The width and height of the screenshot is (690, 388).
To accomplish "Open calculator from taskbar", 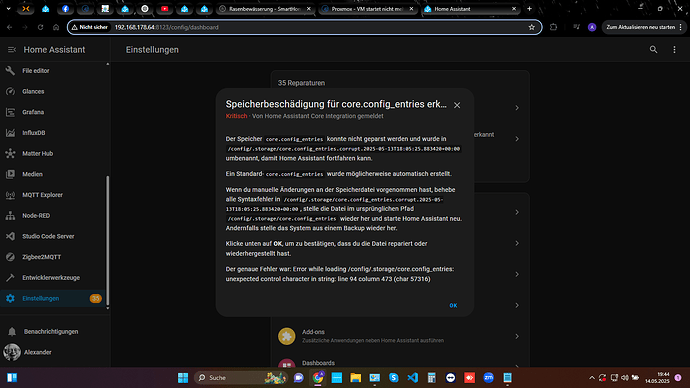I will [x=432, y=377].
